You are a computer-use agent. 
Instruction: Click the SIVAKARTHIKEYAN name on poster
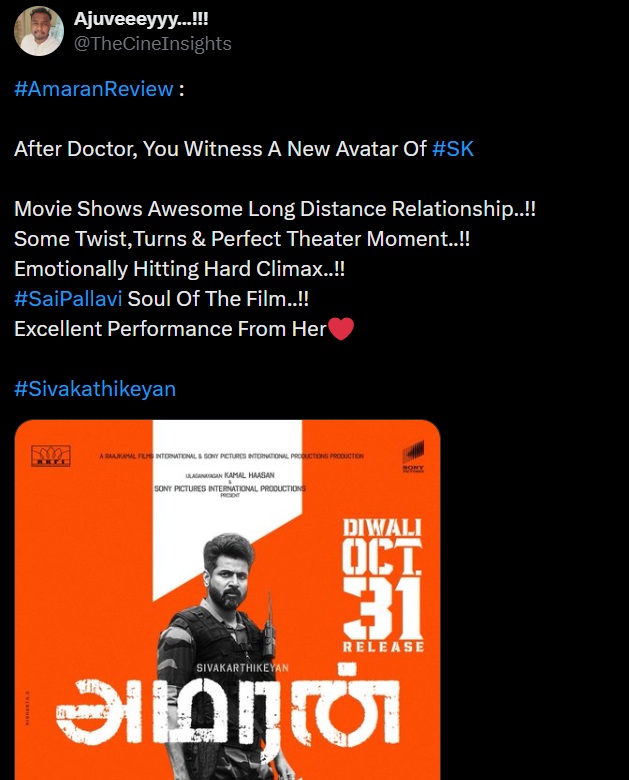(242, 668)
